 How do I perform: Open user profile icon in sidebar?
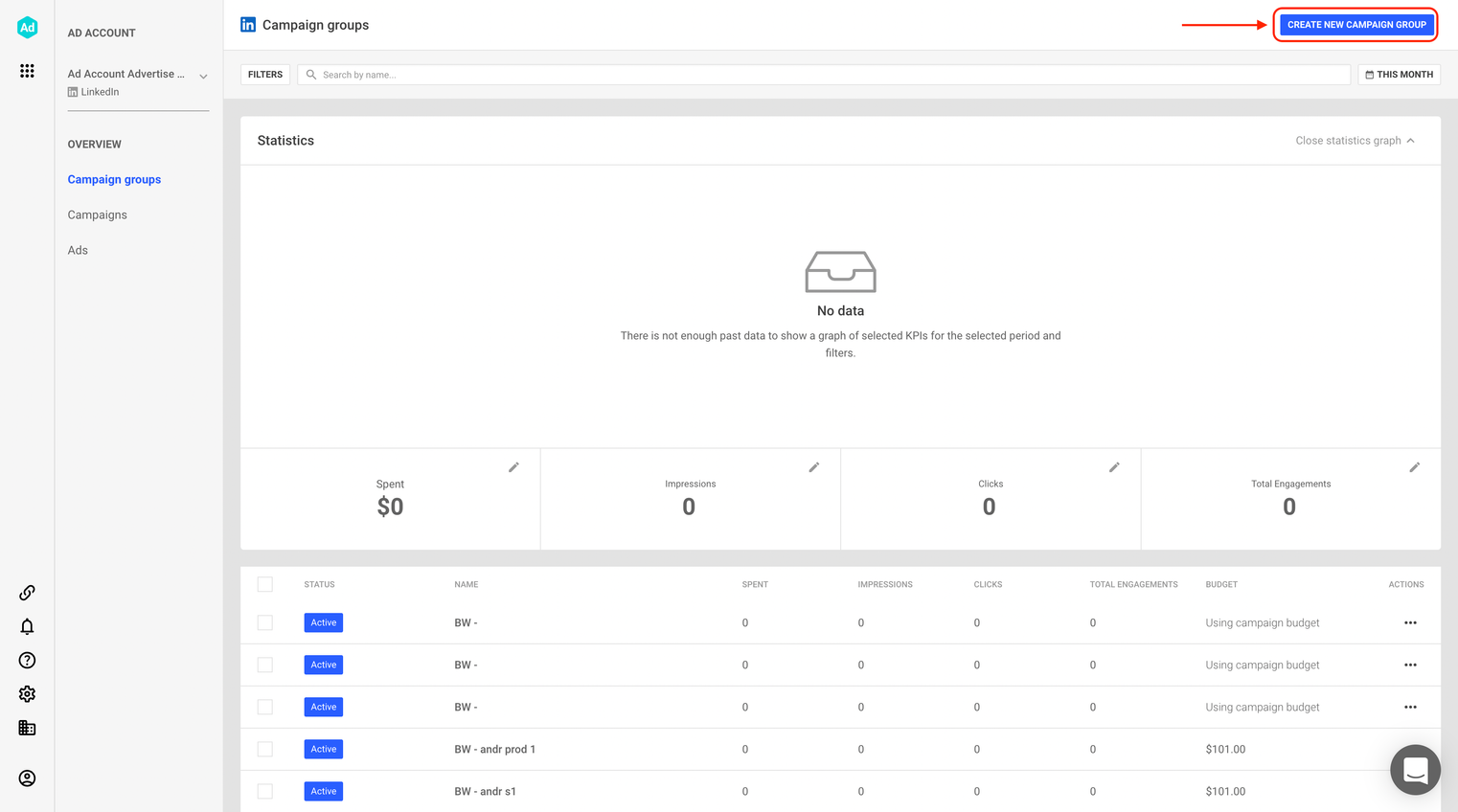(27, 778)
